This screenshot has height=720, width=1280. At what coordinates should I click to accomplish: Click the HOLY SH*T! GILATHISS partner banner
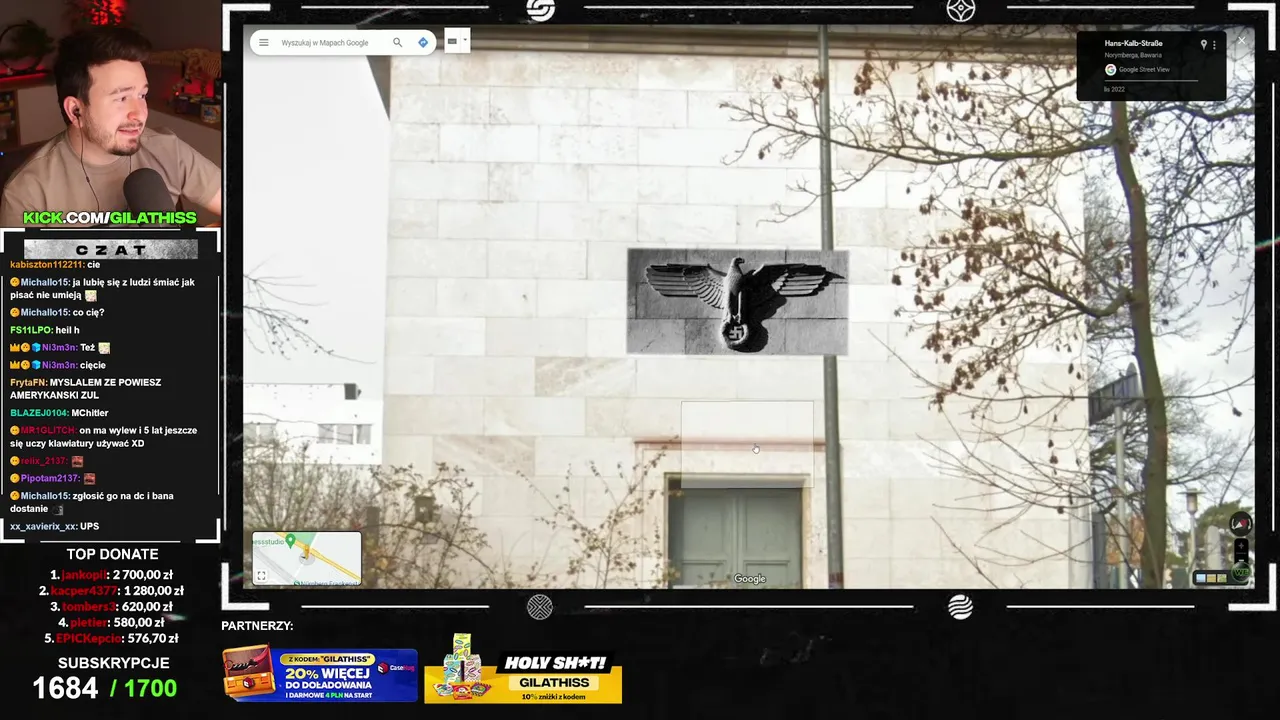click(523, 670)
